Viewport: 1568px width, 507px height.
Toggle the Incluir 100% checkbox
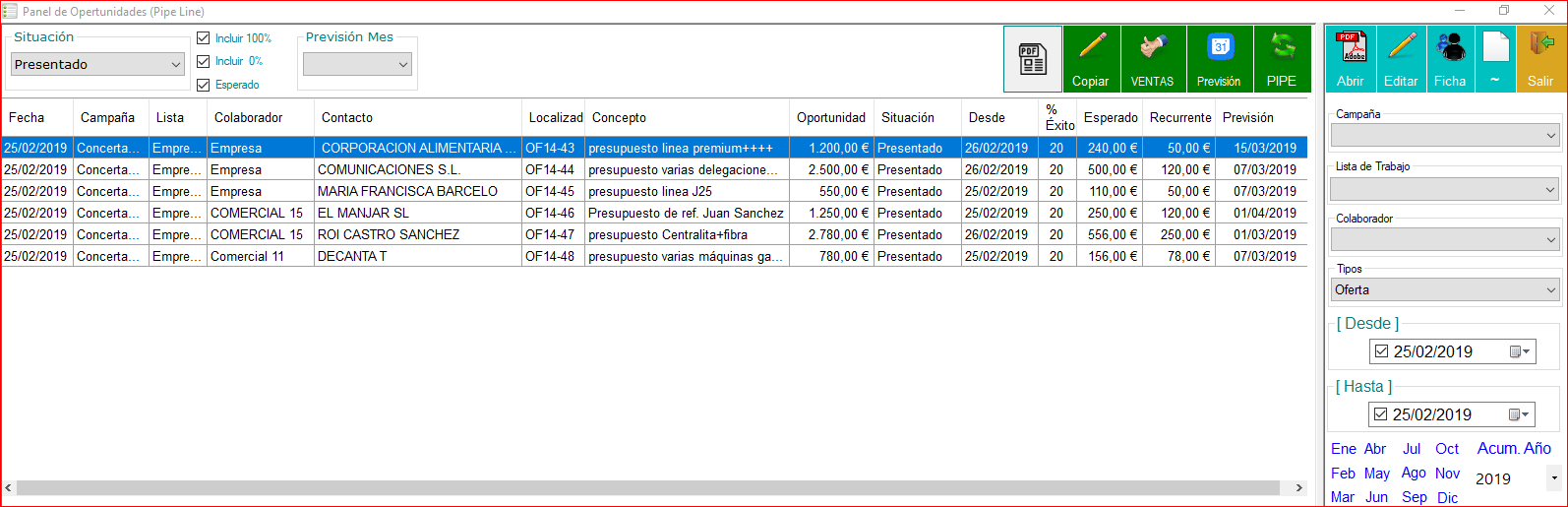tap(204, 38)
